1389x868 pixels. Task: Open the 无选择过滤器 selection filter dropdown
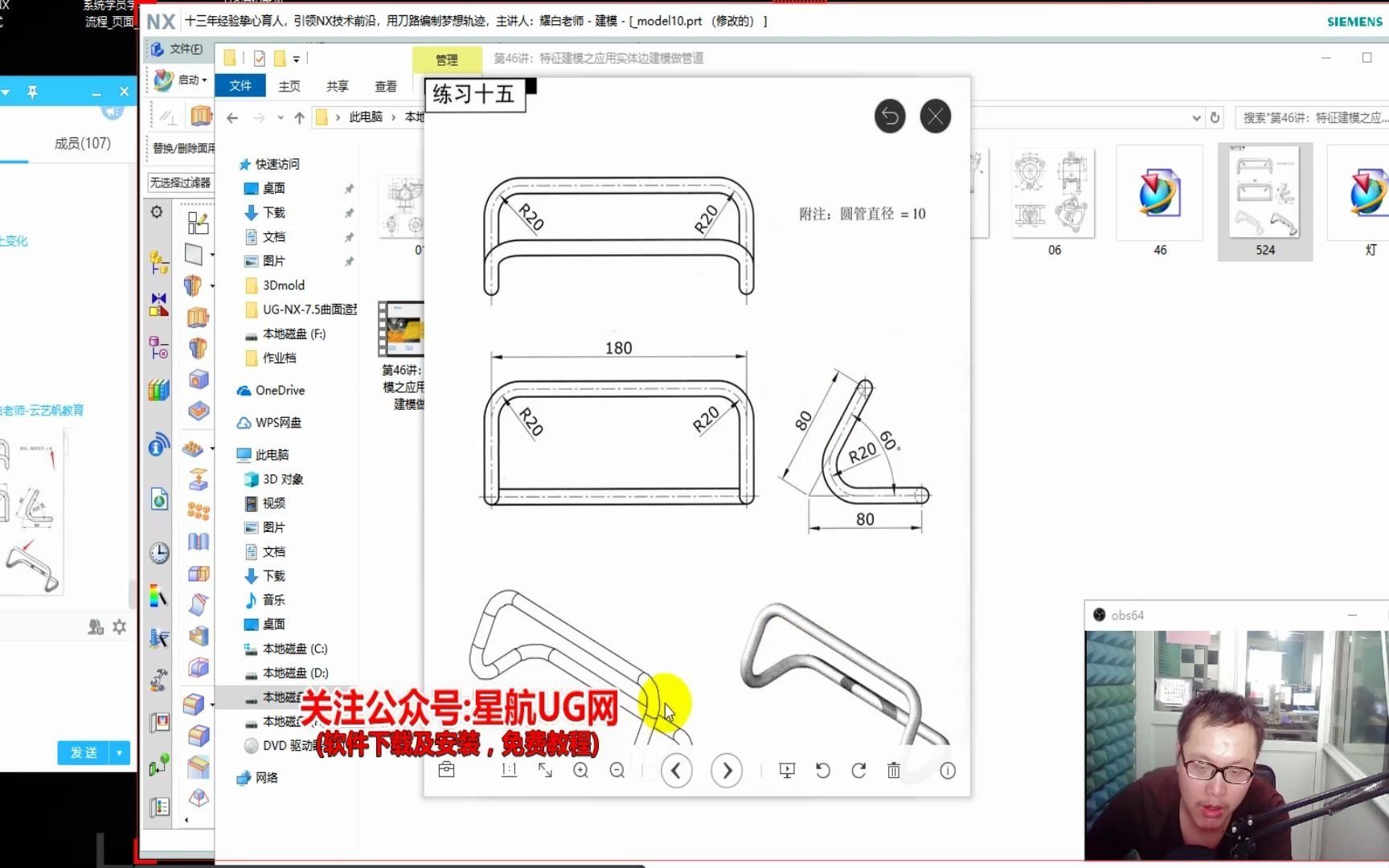[181, 182]
